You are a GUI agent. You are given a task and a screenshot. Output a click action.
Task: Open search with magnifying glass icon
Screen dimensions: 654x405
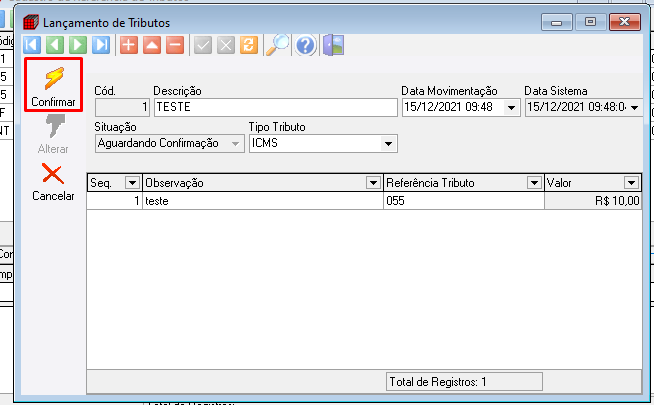click(278, 45)
